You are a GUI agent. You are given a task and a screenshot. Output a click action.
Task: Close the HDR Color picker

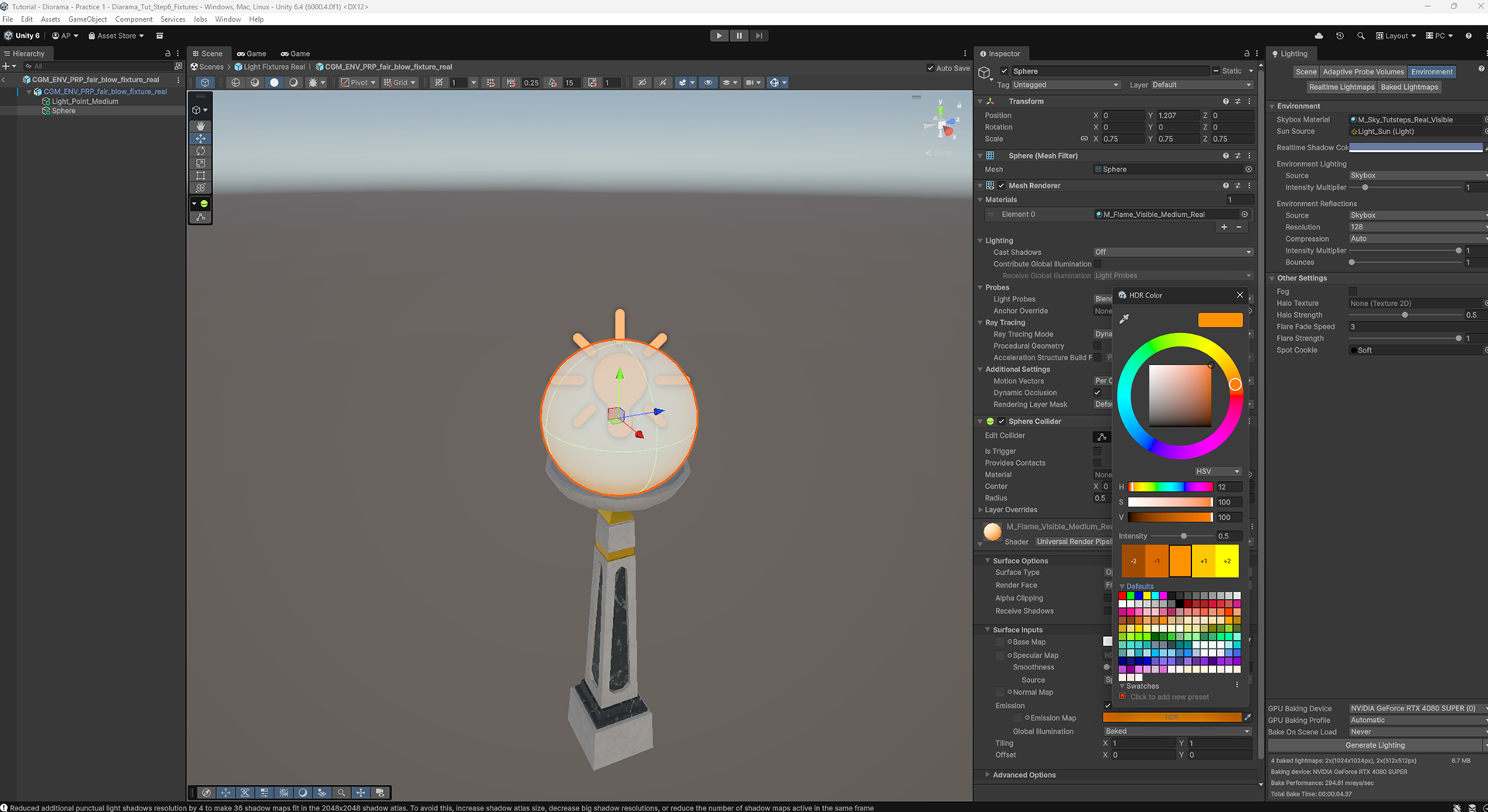(1240, 295)
